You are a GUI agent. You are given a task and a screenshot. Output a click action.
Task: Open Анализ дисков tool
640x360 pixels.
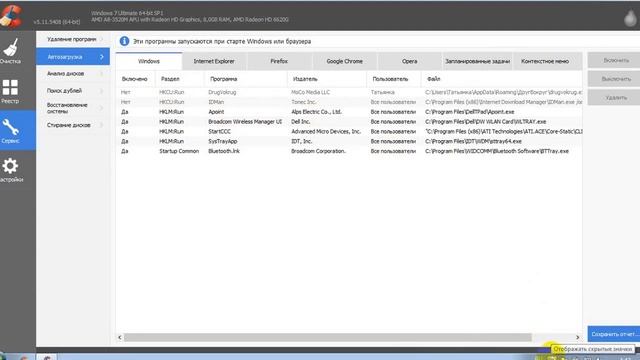pos(73,73)
